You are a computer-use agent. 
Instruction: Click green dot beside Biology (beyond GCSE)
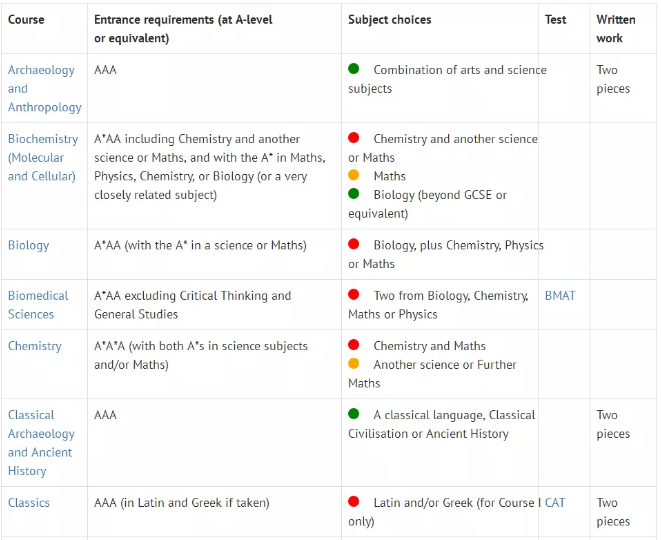(354, 193)
